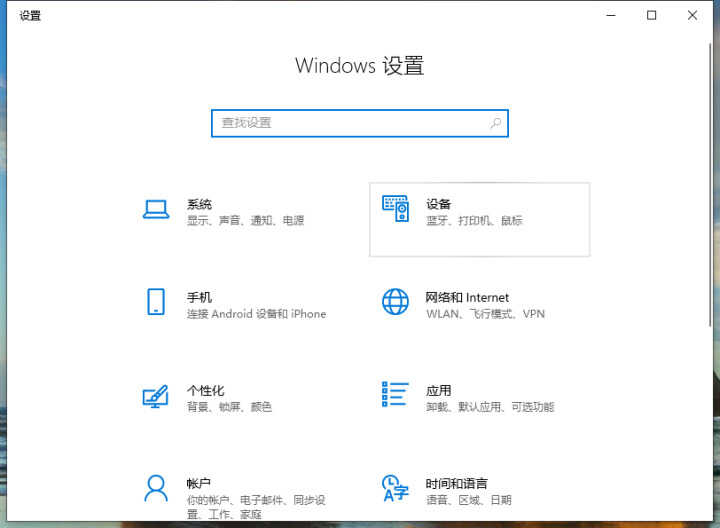Maximize the 设置 window
This screenshot has width=720, height=528.
click(x=652, y=15)
